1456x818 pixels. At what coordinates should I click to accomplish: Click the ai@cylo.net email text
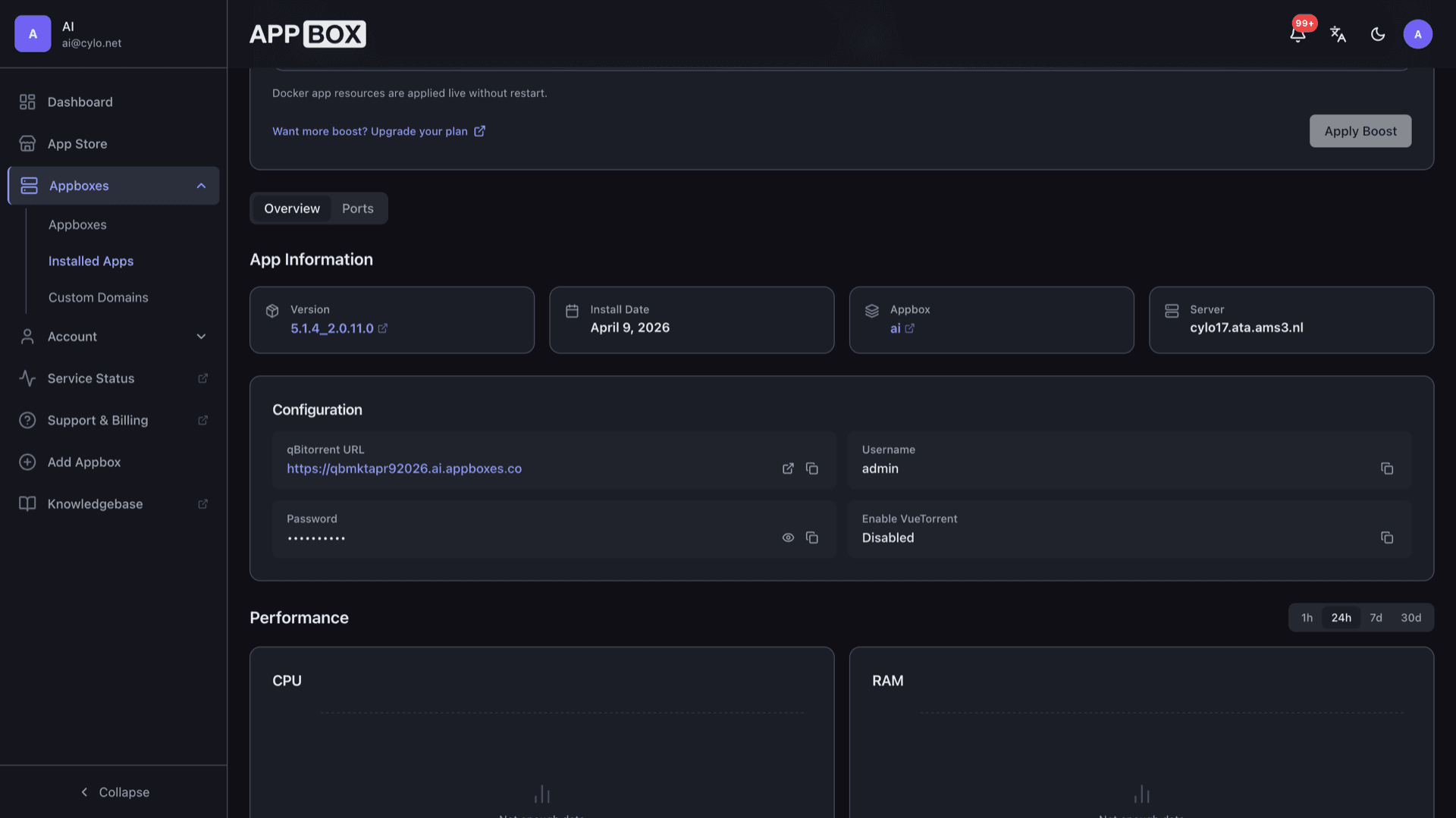tap(92, 43)
